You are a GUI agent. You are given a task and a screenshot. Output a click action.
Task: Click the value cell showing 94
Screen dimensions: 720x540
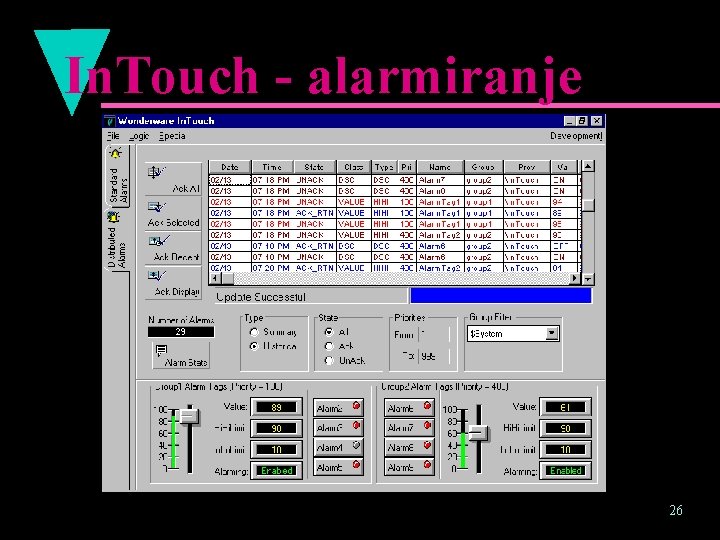563,202
